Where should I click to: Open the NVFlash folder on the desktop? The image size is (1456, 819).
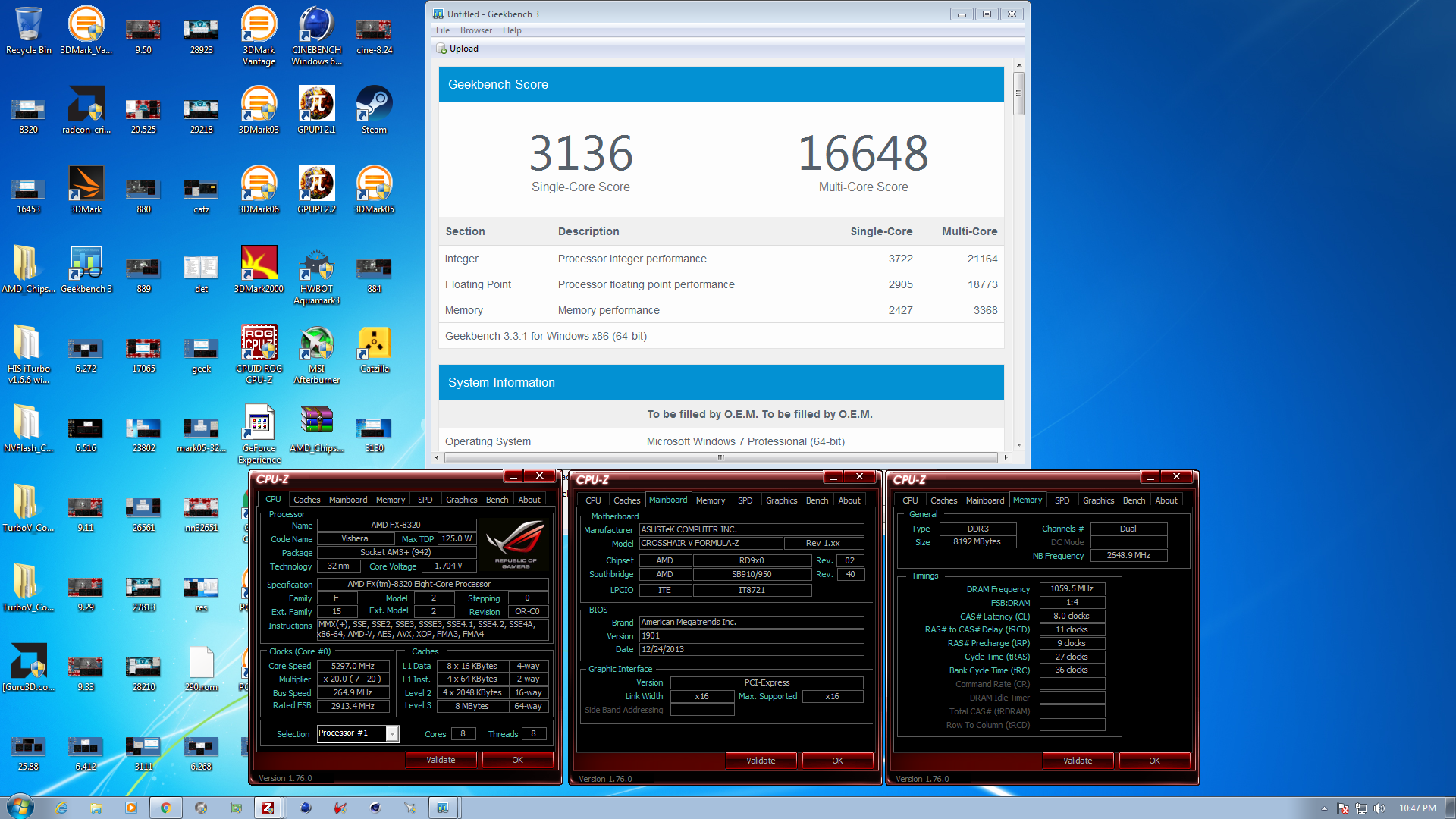tap(28, 428)
